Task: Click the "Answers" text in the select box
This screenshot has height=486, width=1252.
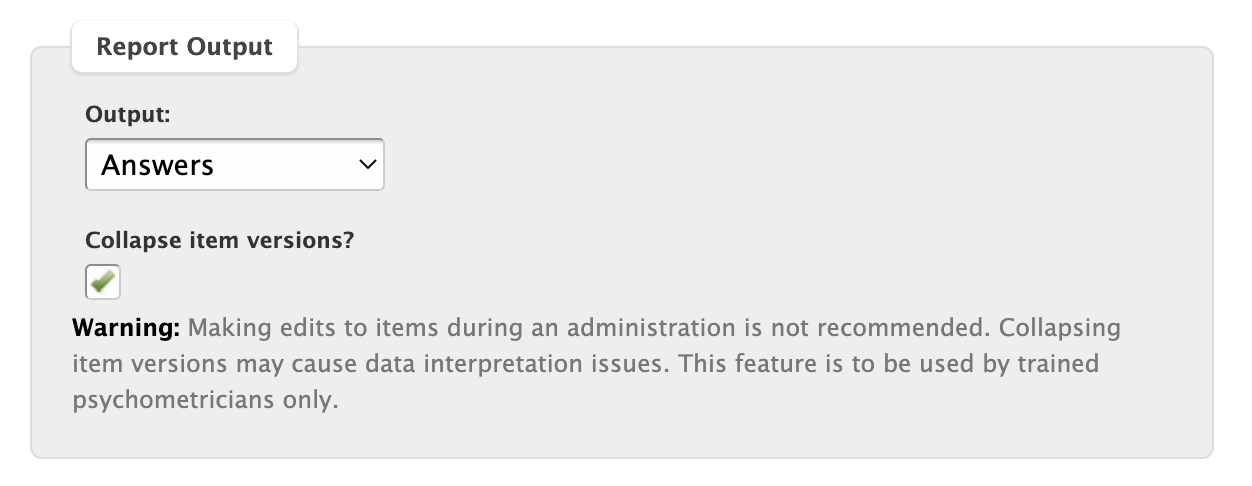Action: (x=158, y=165)
